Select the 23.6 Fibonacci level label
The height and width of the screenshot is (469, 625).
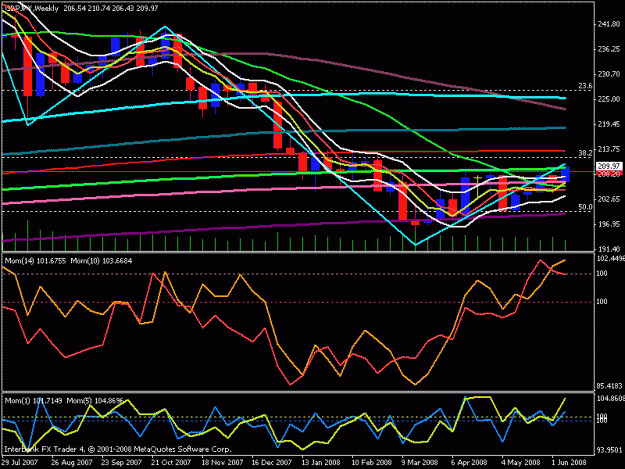[x=585, y=86]
